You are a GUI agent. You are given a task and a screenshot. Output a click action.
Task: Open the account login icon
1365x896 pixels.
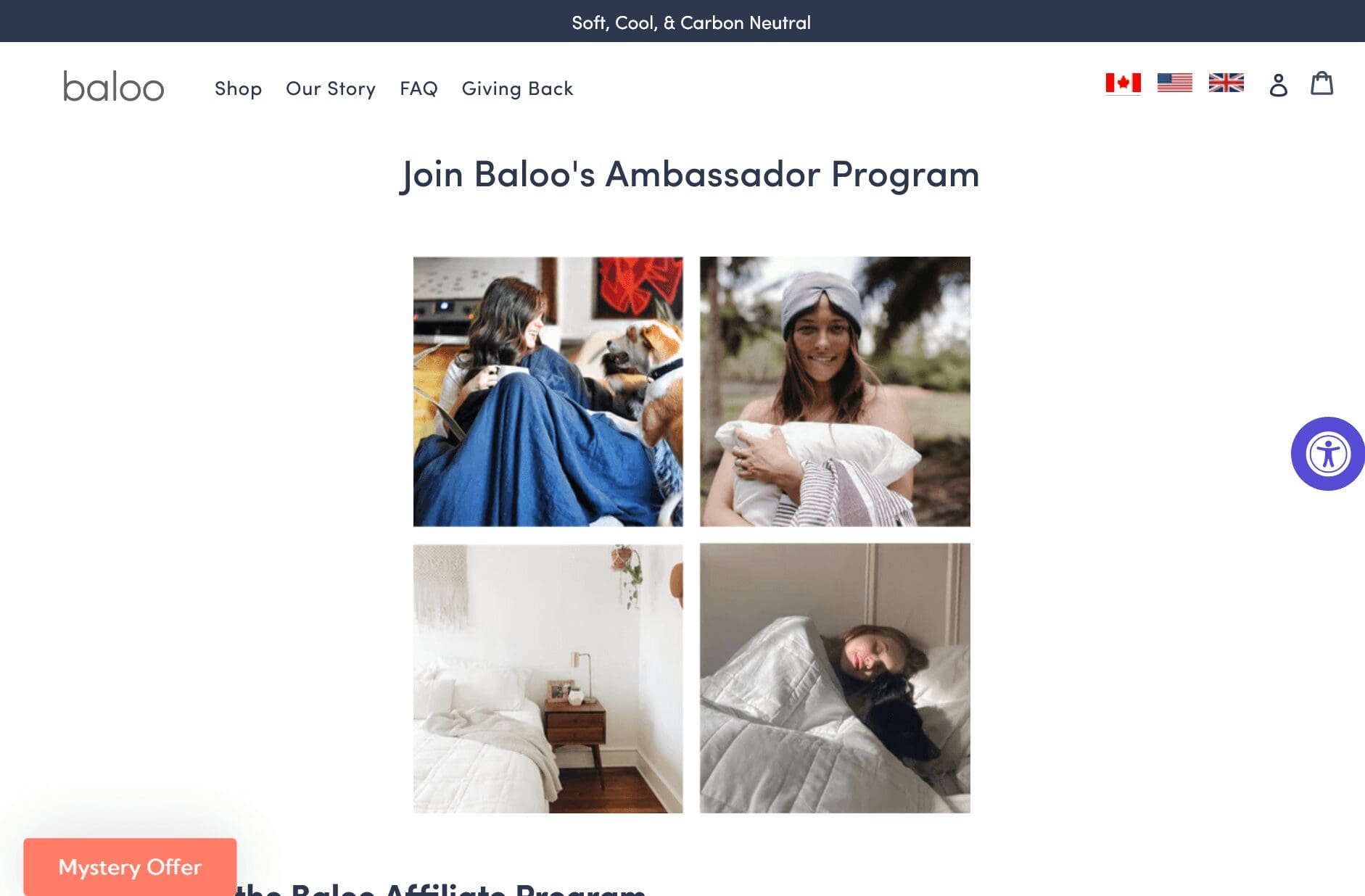pos(1278,85)
